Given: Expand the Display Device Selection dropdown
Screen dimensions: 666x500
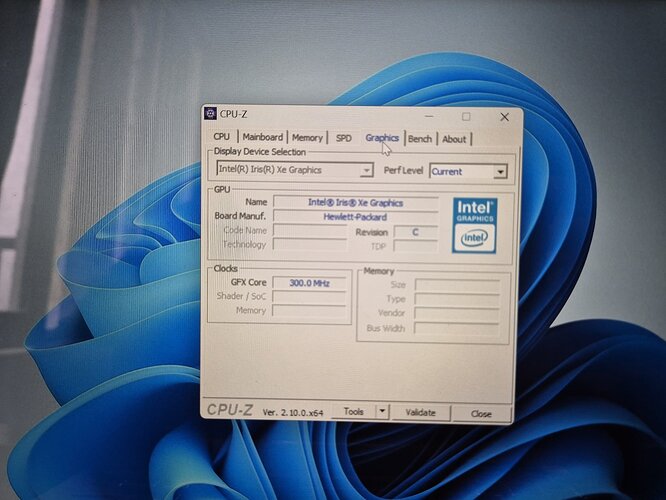Looking at the screenshot, I should (367, 170).
